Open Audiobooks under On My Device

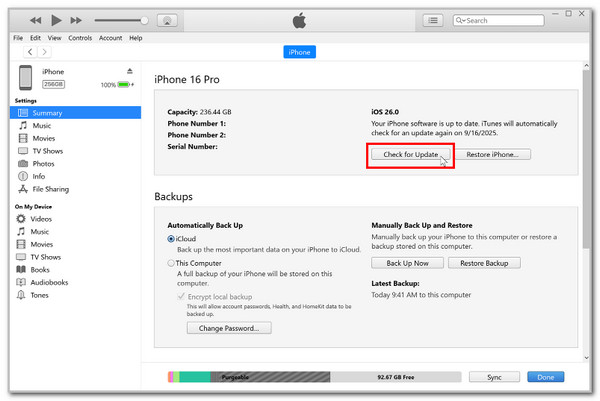42,282
